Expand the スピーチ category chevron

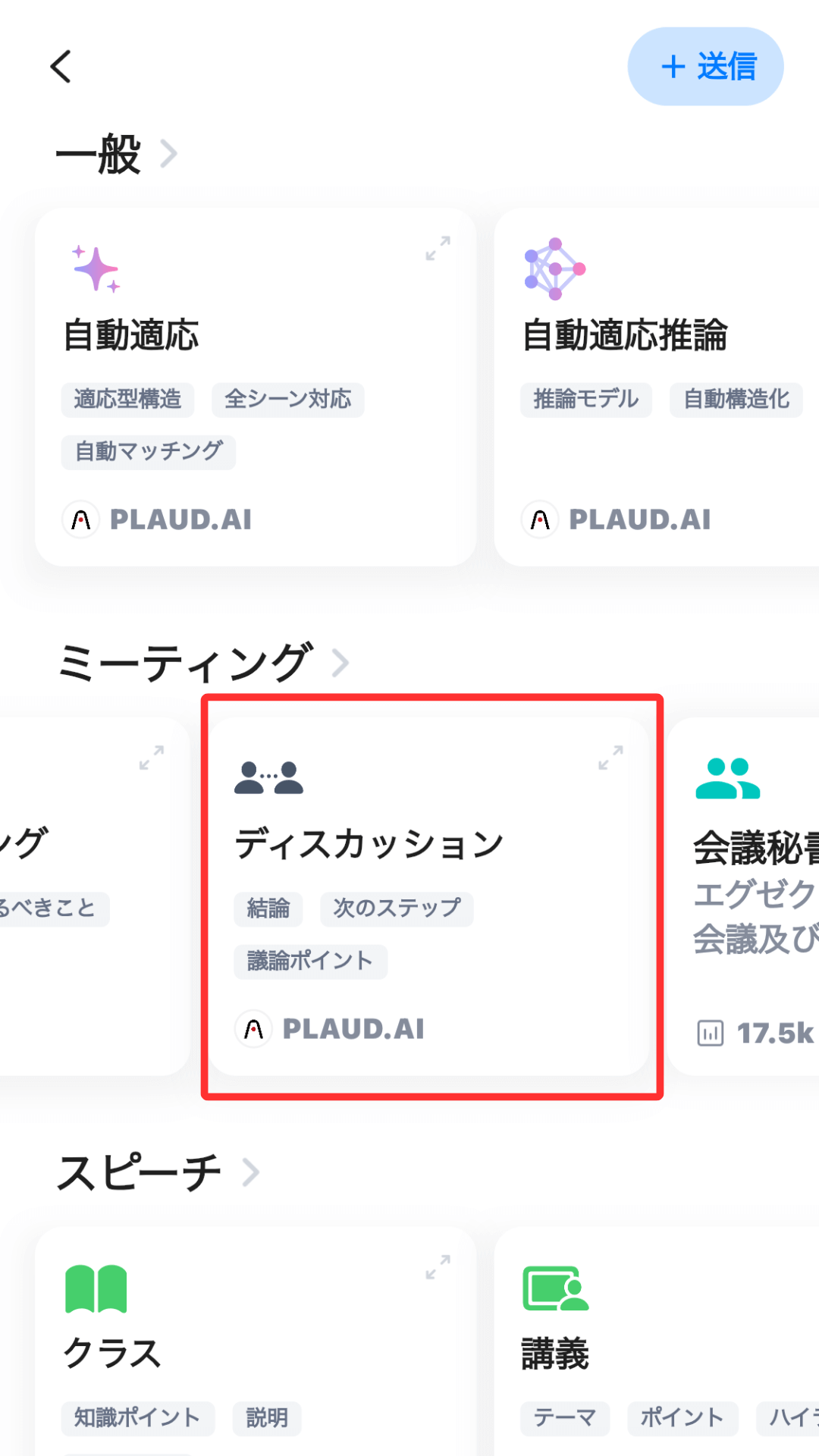tap(251, 1172)
